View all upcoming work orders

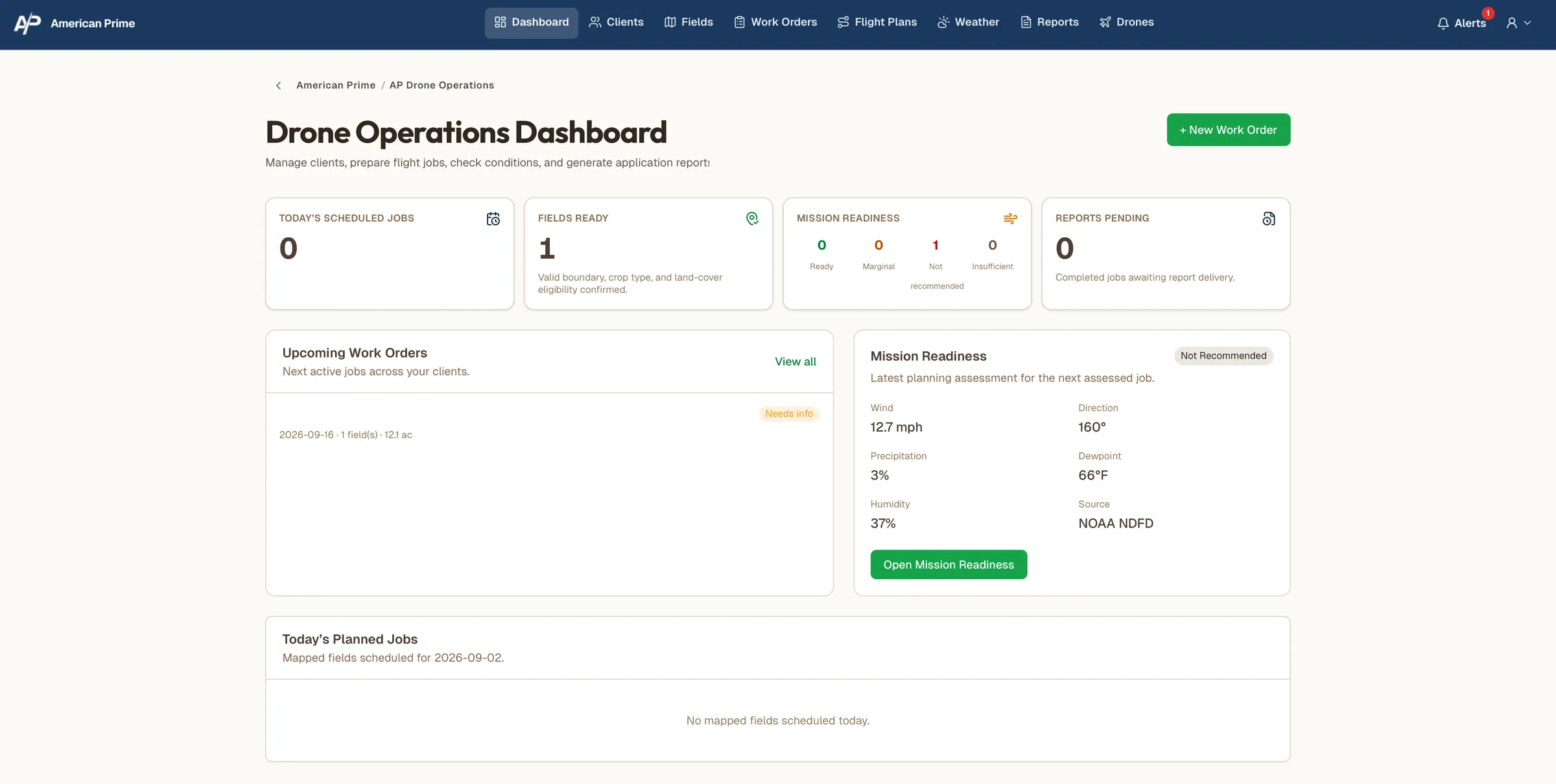pos(796,362)
